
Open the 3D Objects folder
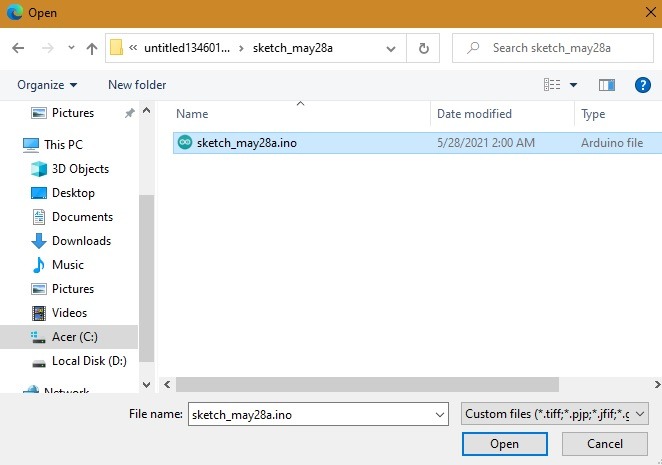pyautogui.click(x=80, y=169)
